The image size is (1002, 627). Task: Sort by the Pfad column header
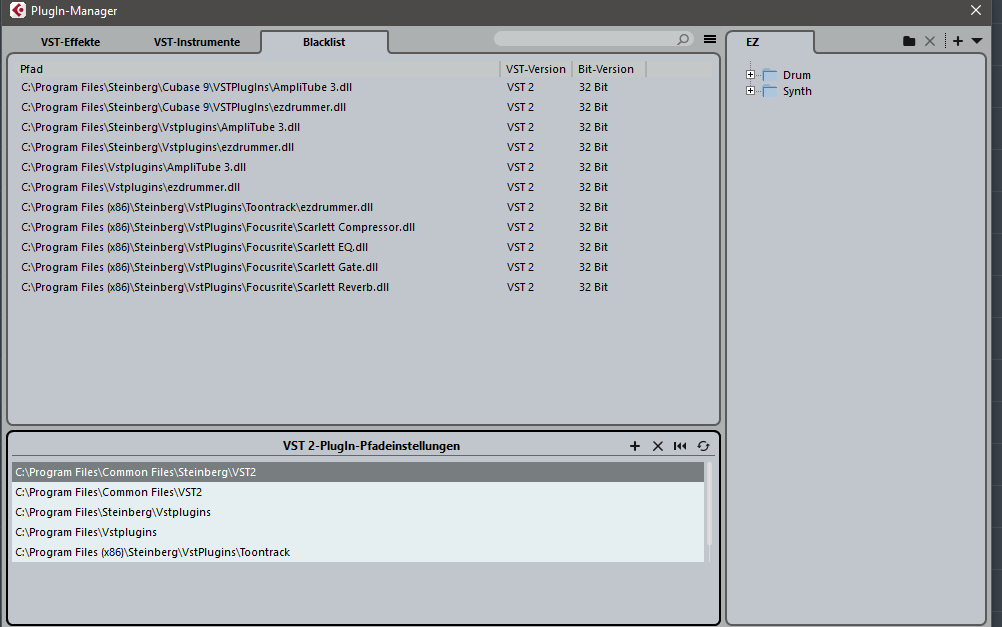[258, 69]
